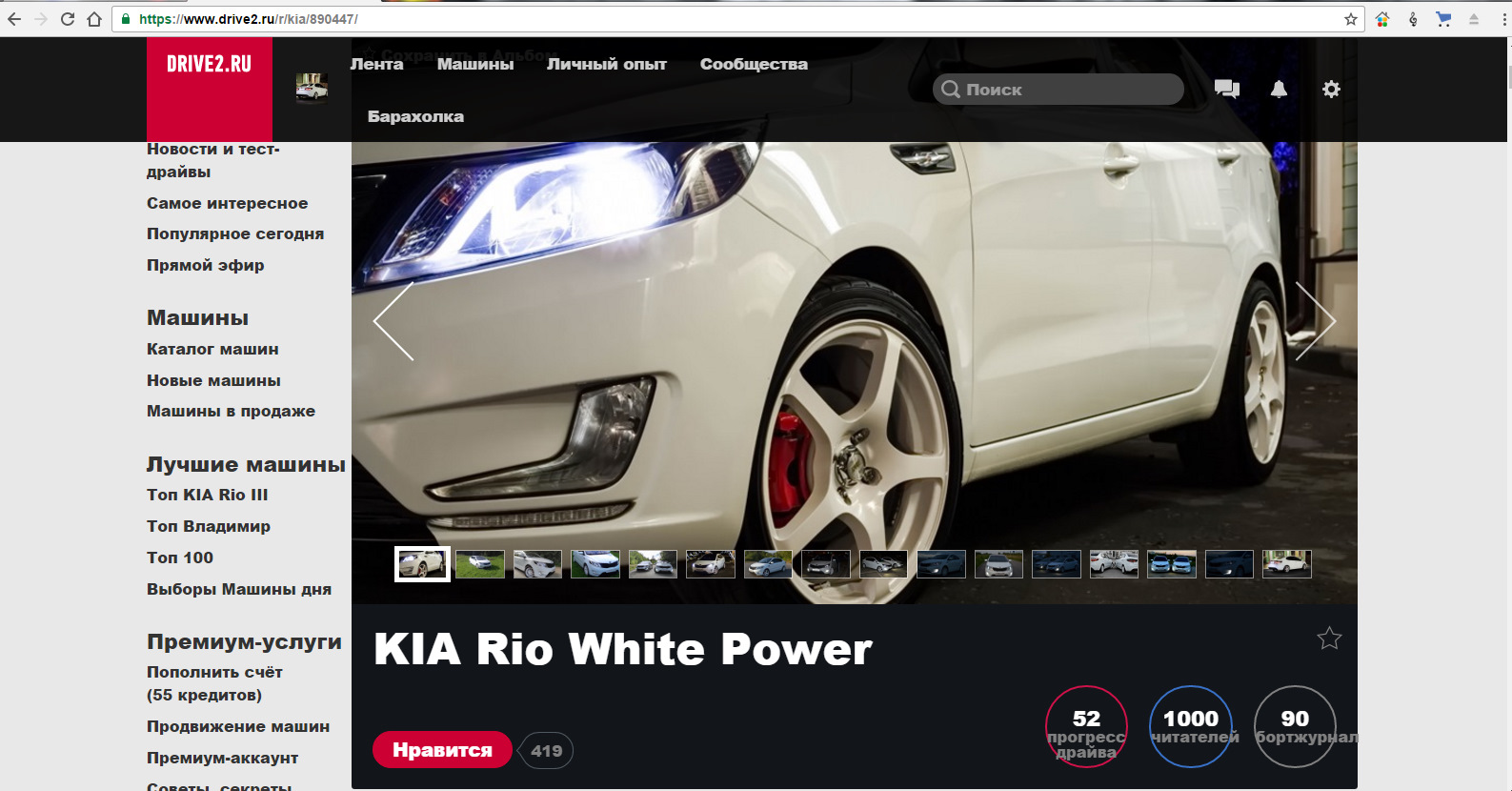Open user profile car avatar
1512x791 pixels.
click(x=312, y=88)
